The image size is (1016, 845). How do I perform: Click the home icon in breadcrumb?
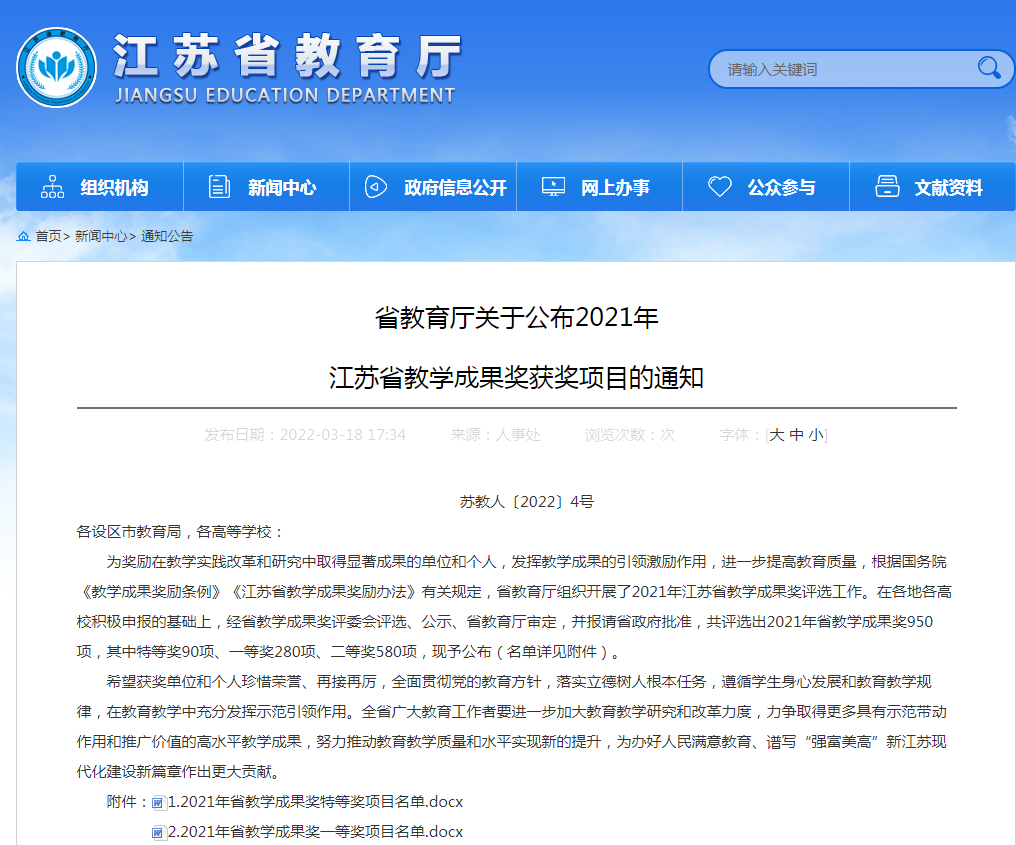[23, 236]
